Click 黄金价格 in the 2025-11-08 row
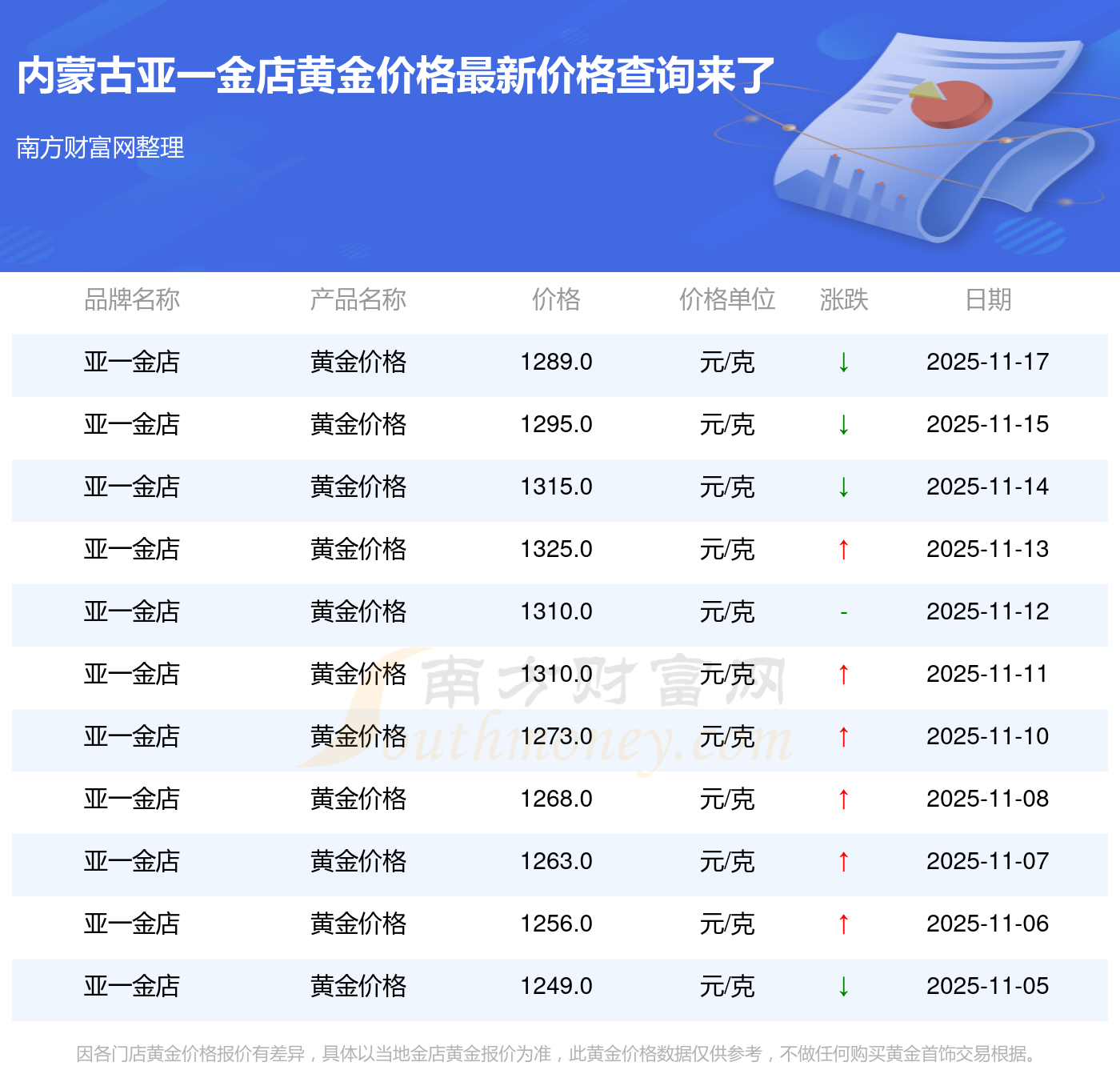Image resolution: width=1120 pixels, height=1090 pixels. click(358, 799)
